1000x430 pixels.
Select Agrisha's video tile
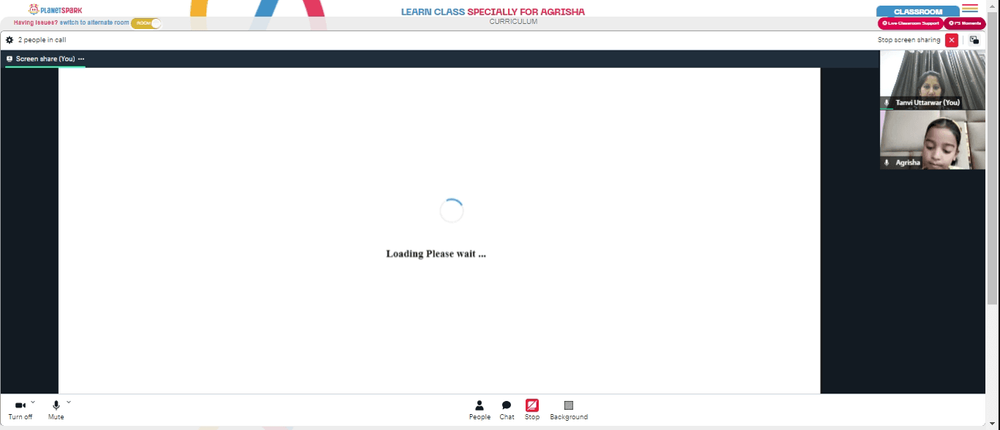932,140
